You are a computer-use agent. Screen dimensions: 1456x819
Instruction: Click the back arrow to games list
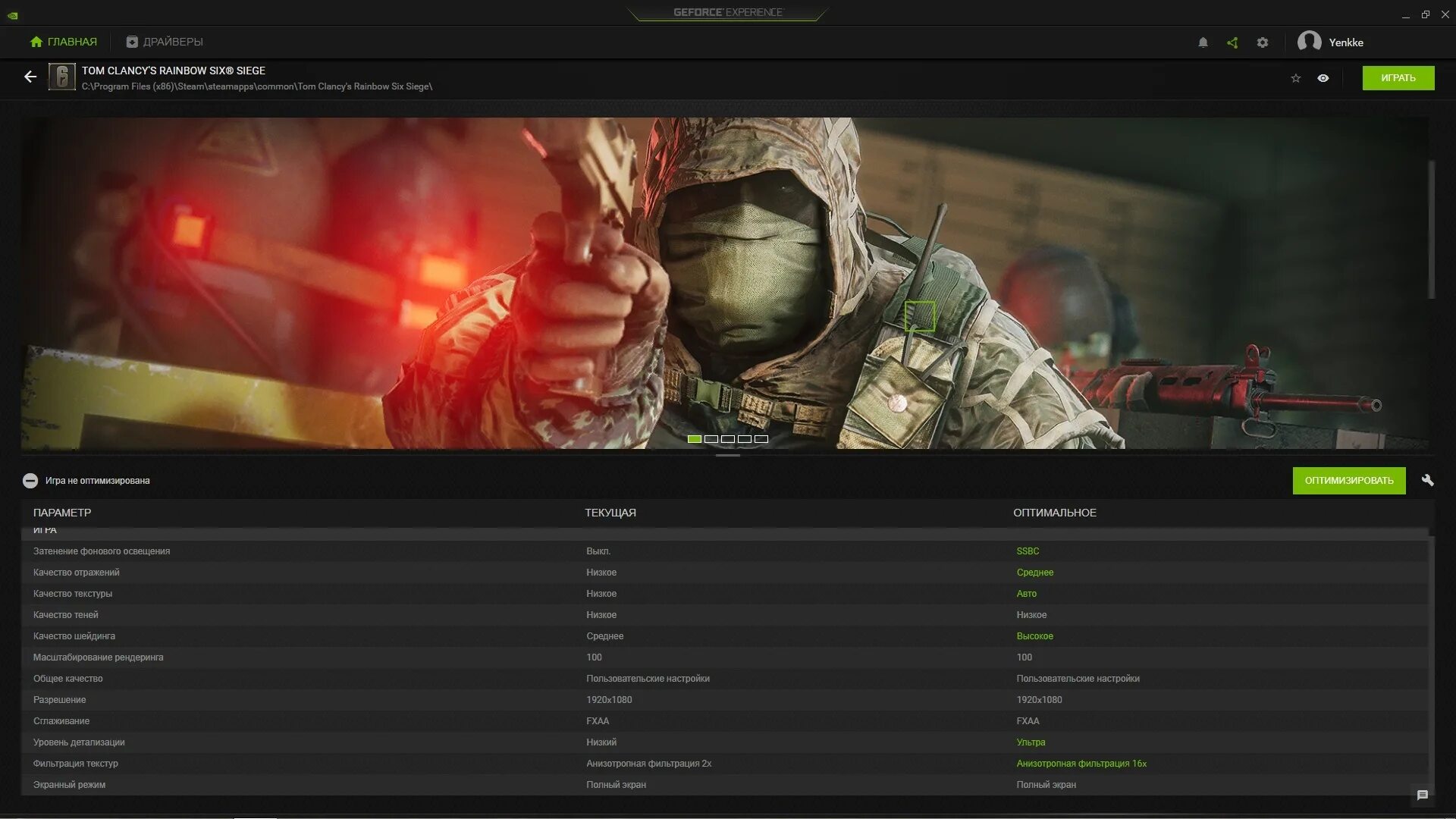tap(30, 77)
